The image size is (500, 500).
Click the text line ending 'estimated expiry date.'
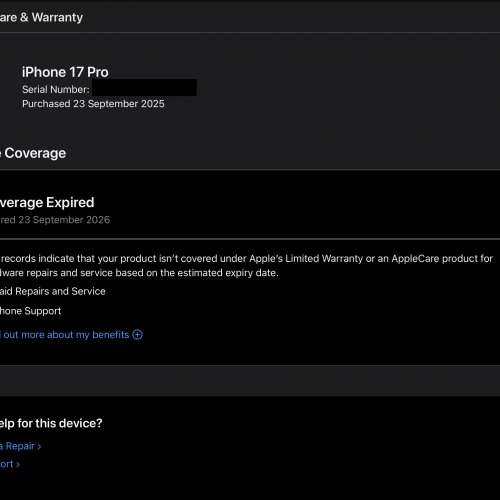click(x=139, y=273)
